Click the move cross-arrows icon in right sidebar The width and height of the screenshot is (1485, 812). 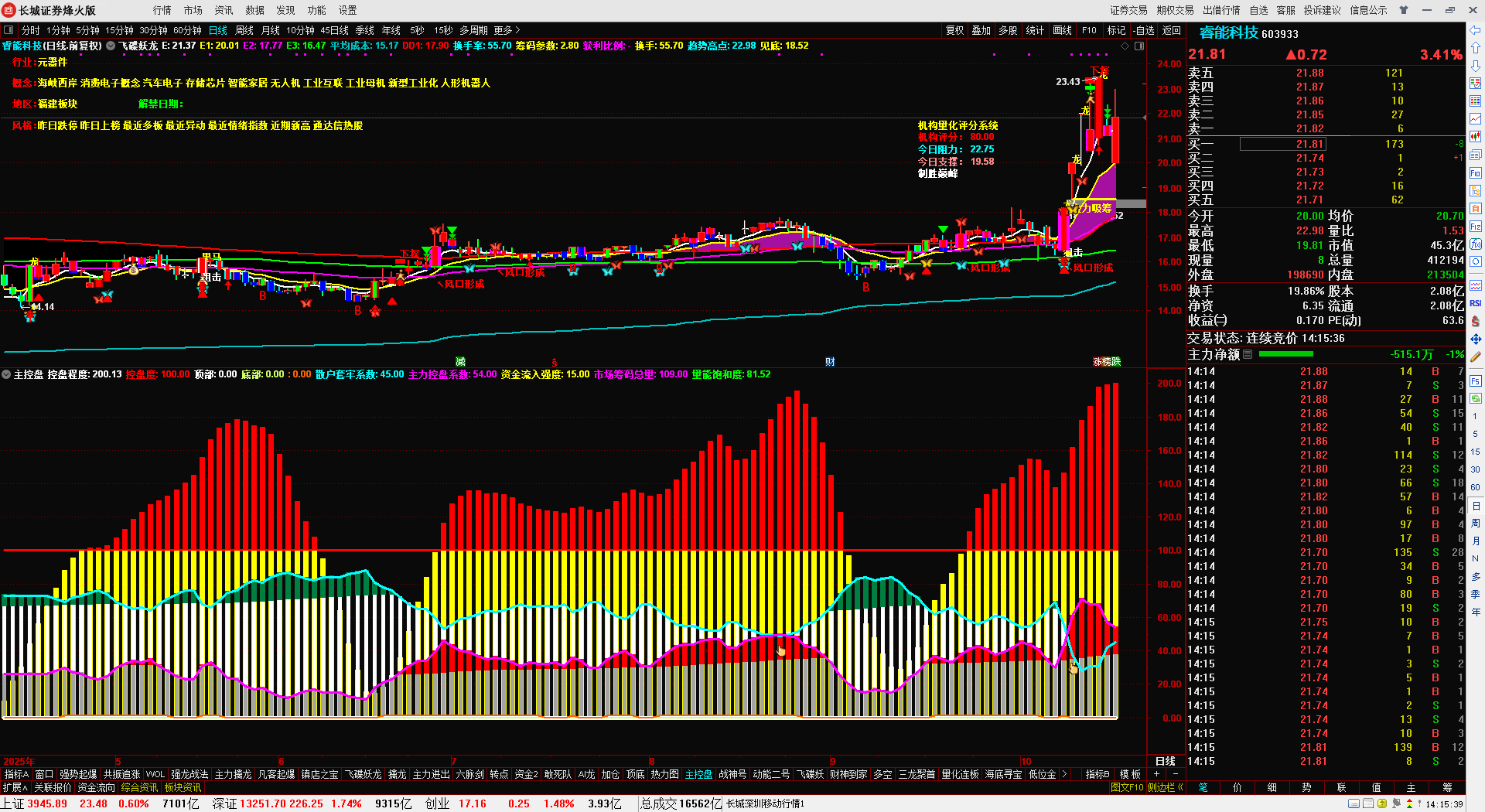tap(1476, 339)
